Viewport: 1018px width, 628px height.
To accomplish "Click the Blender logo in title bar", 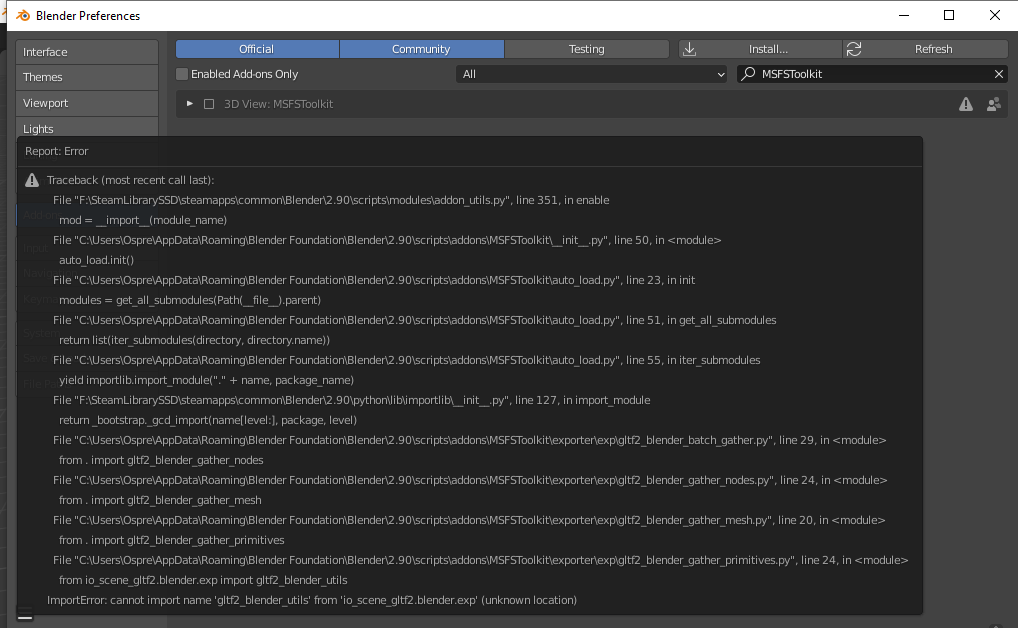I will click(x=23, y=15).
